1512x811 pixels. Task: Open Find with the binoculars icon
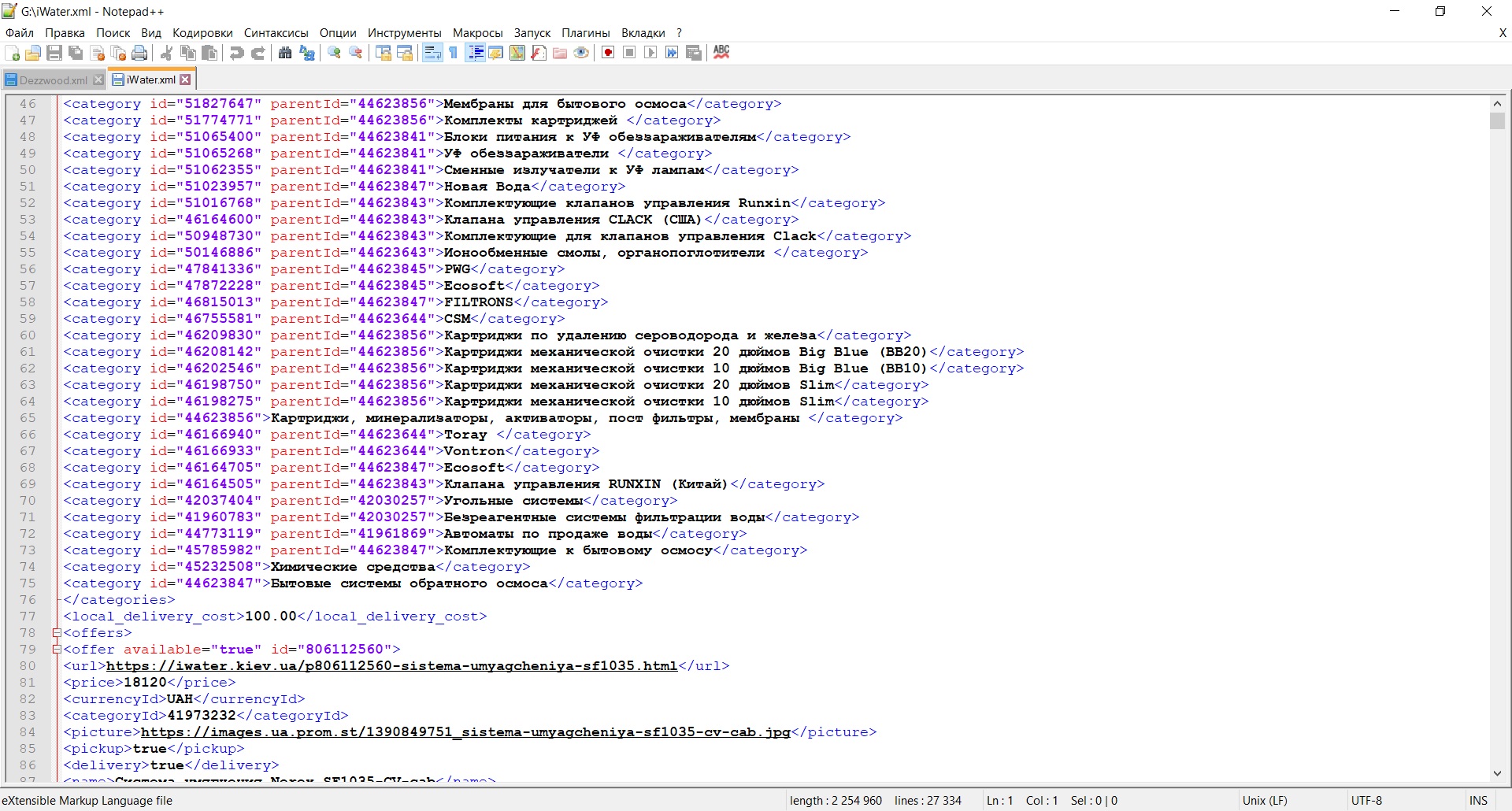coord(285,53)
